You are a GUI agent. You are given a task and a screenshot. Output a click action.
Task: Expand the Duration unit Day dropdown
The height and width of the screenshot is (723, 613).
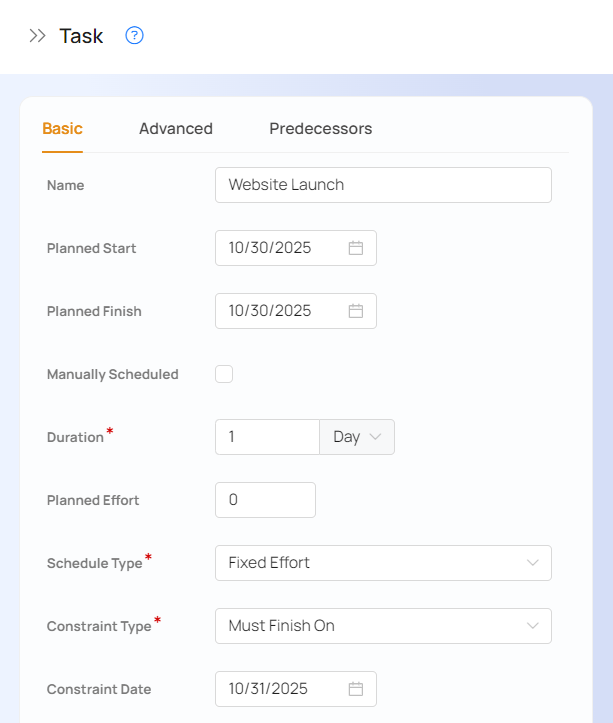click(x=357, y=437)
